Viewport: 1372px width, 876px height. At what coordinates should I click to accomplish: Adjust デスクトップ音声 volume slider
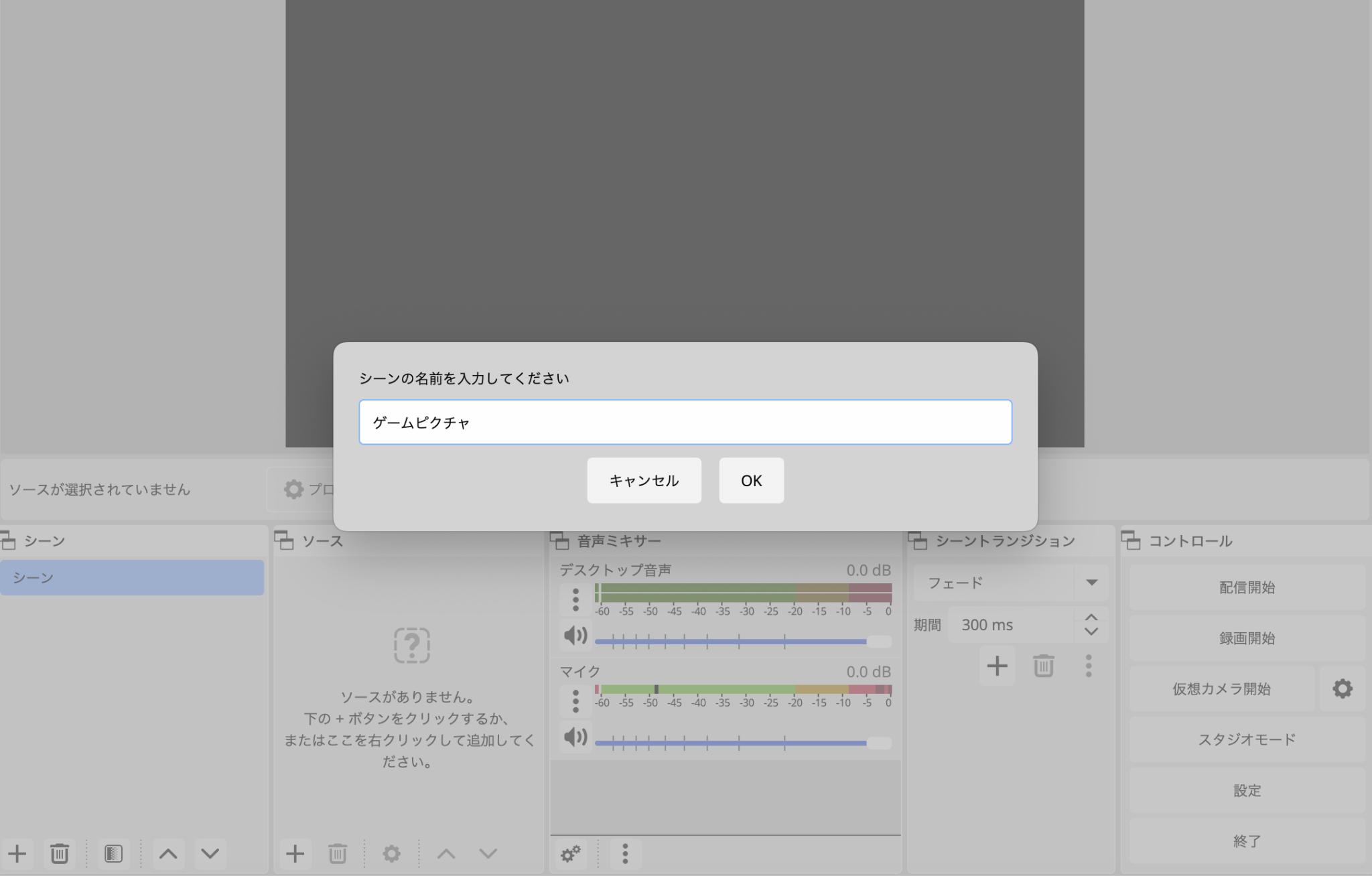coord(743,642)
